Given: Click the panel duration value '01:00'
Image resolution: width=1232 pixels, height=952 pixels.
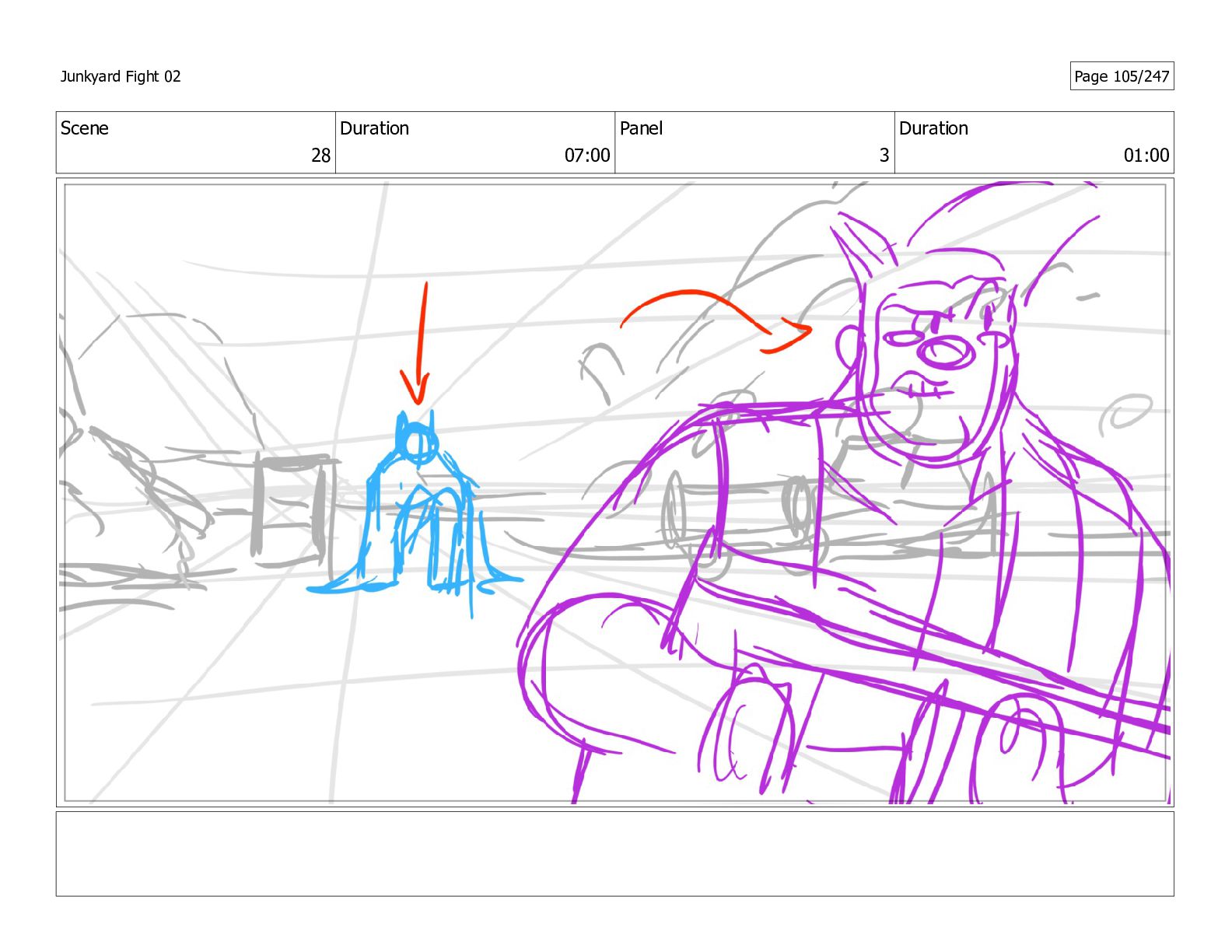Looking at the screenshot, I should pyautogui.click(x=1146, y=156).
